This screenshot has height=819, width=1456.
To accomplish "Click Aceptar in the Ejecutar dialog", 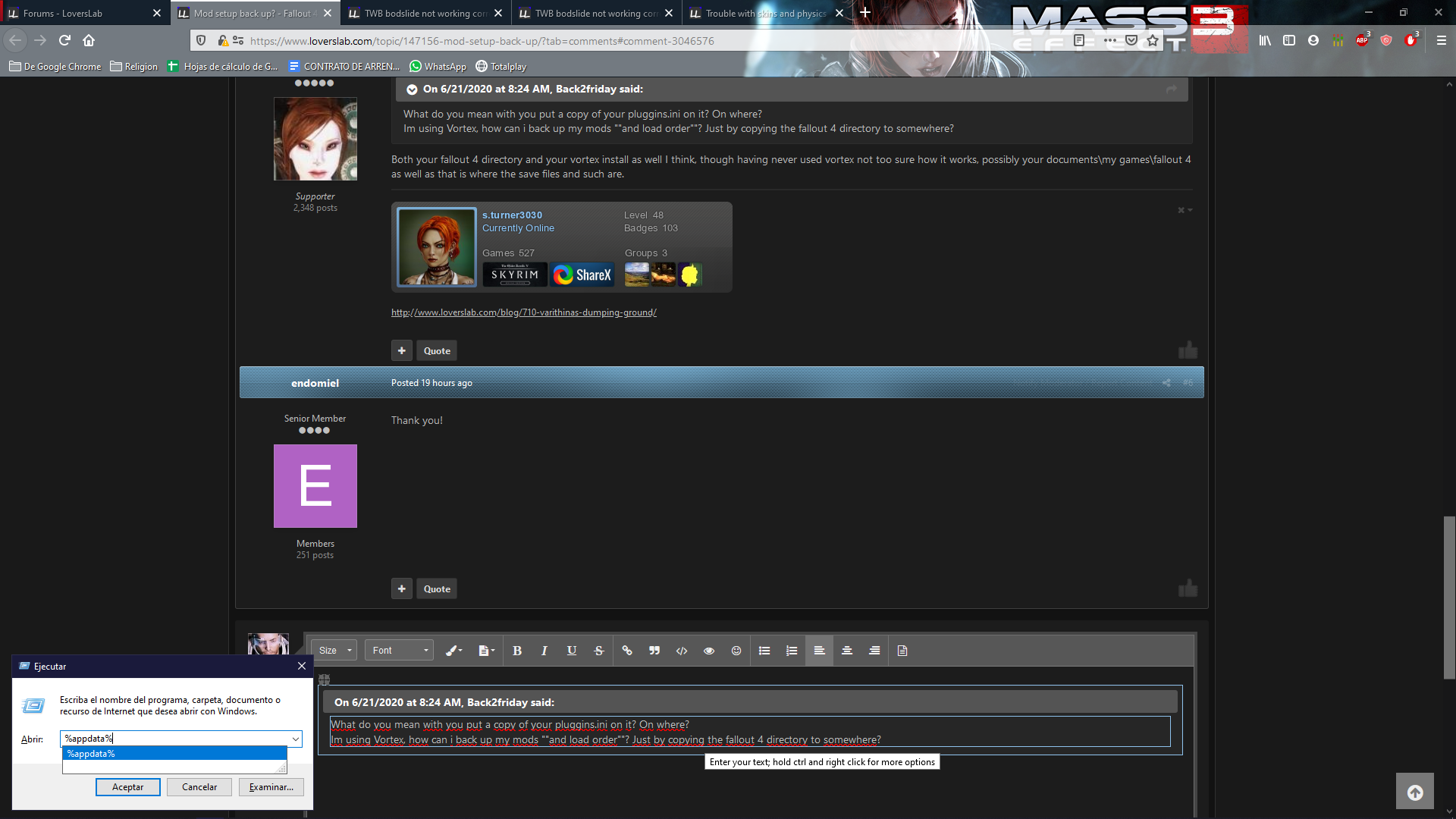I will [127, 787].
